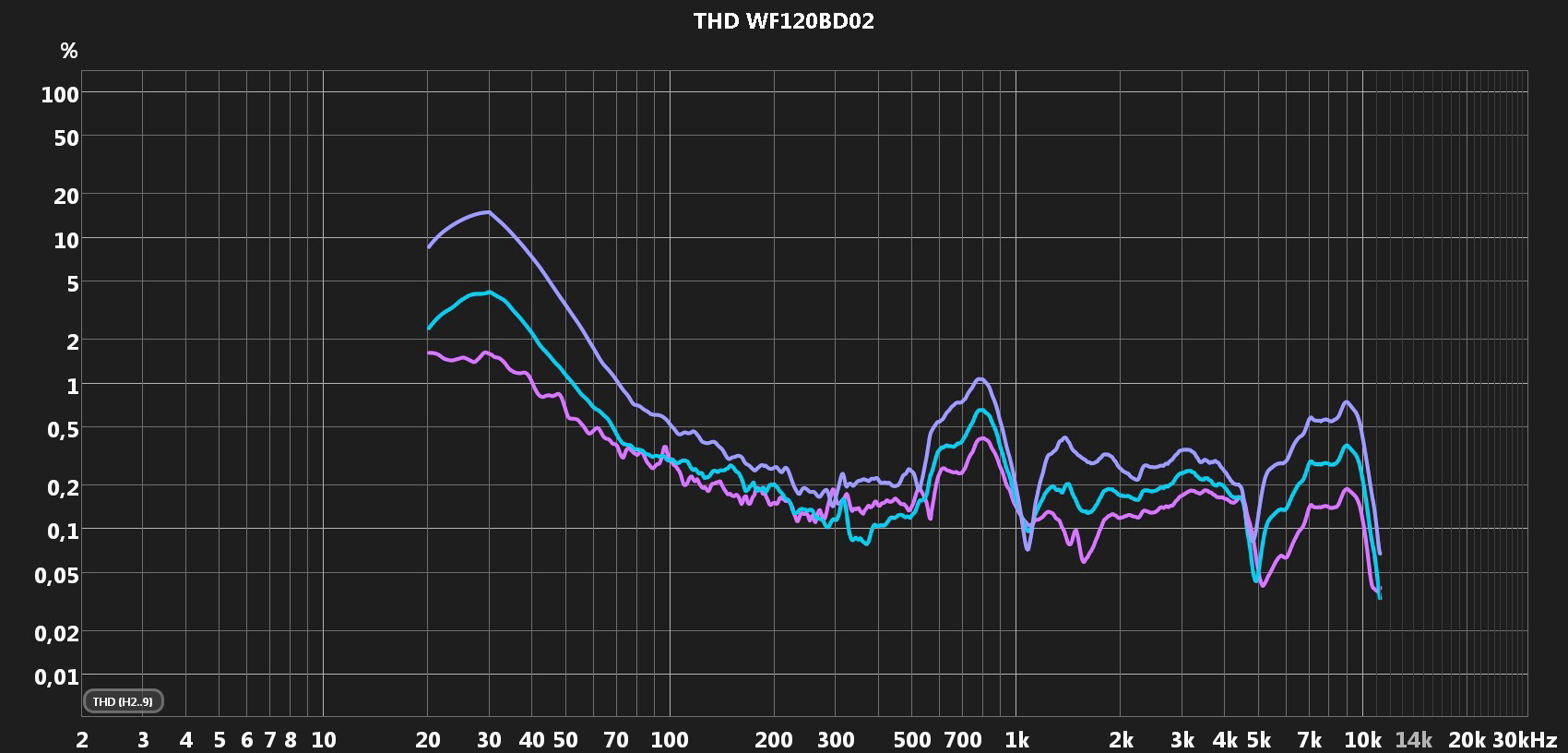Select the 30kHz frequency axis label
1568x753 pixels.
(x=1525, y=740)
